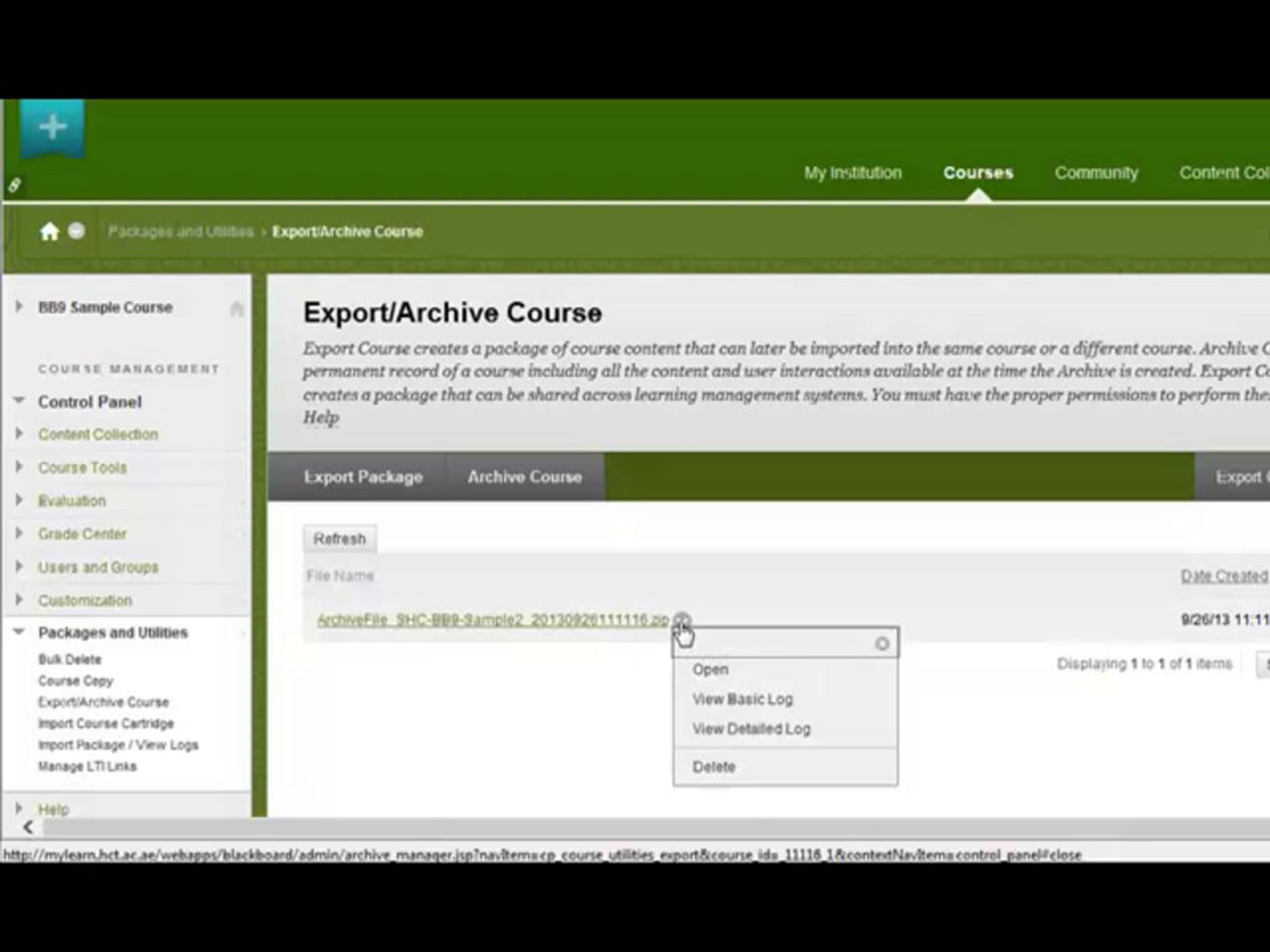This screenshot has height=952, width=1270.
Task: Click the Export button at toolbar right edge
Action: pos(1232,477)
